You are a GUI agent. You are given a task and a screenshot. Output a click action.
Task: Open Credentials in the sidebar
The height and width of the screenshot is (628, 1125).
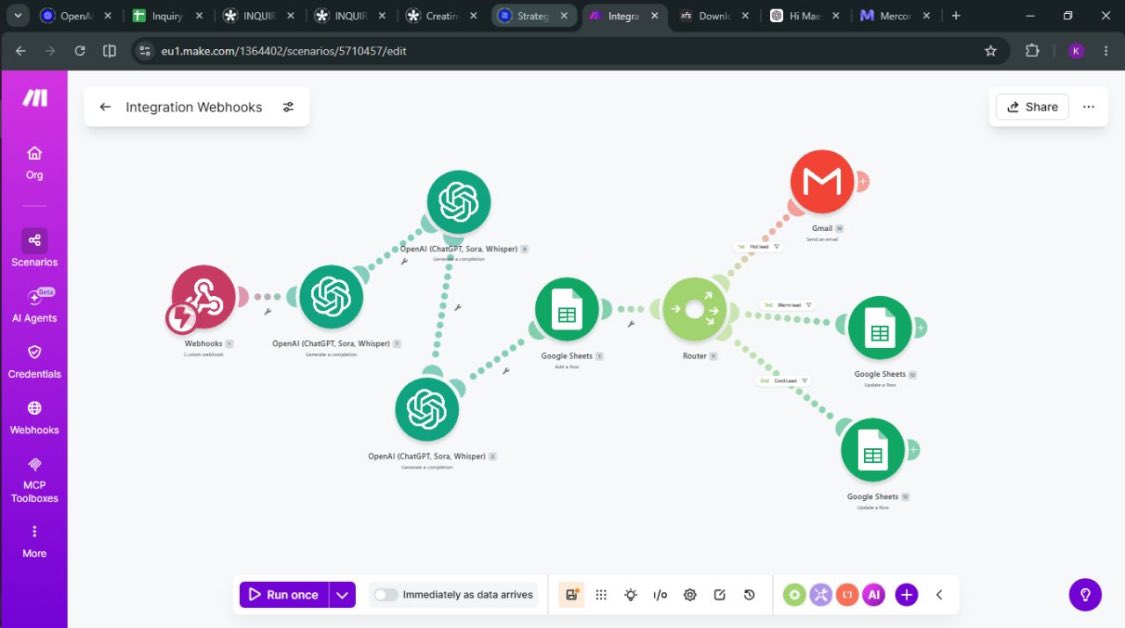coord(34,362)
